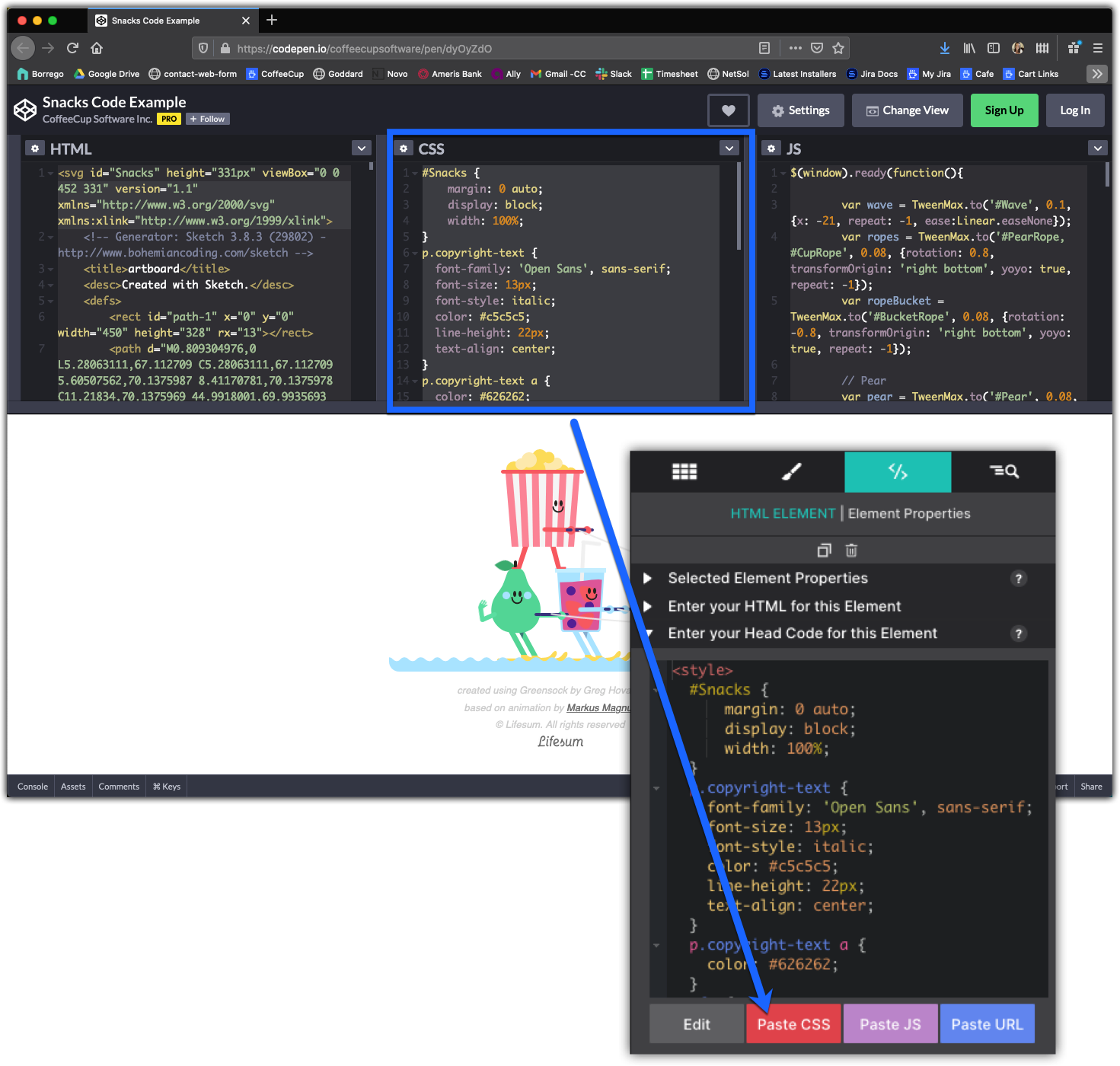Click the red Paste CSS button
The width and height of the screenshot is (1120, 1066).
tap(793, 1024)
